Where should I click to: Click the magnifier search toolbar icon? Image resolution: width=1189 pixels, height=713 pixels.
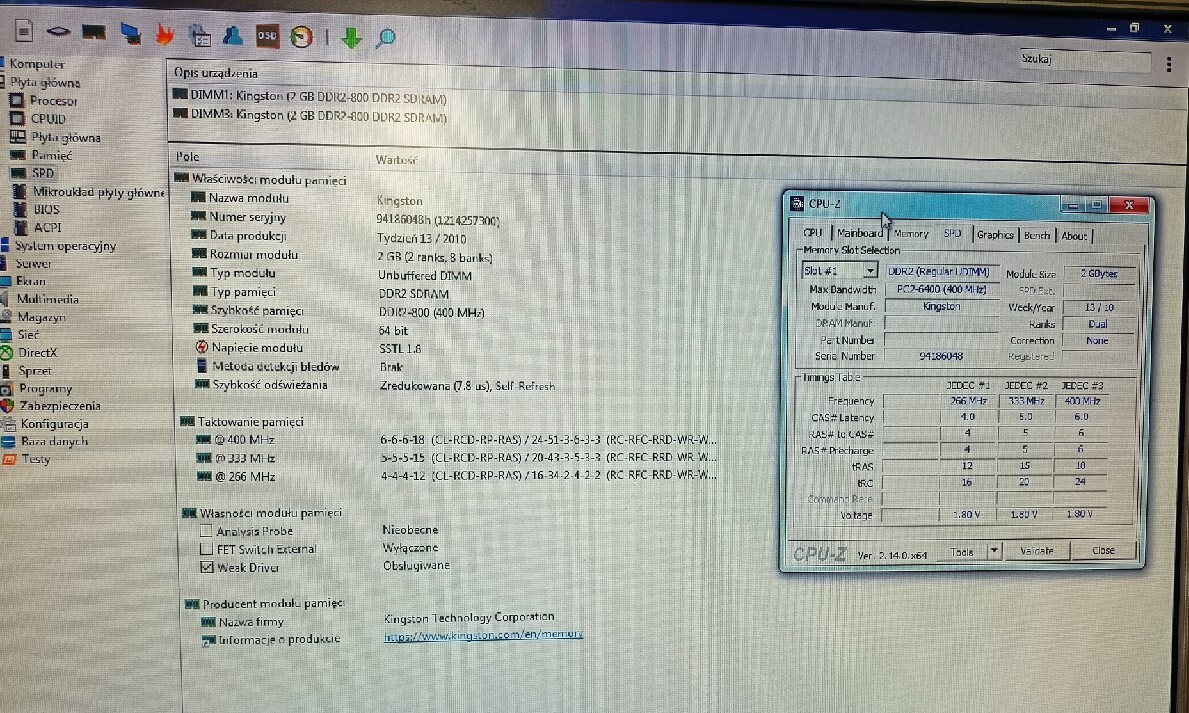coord(386,38)
